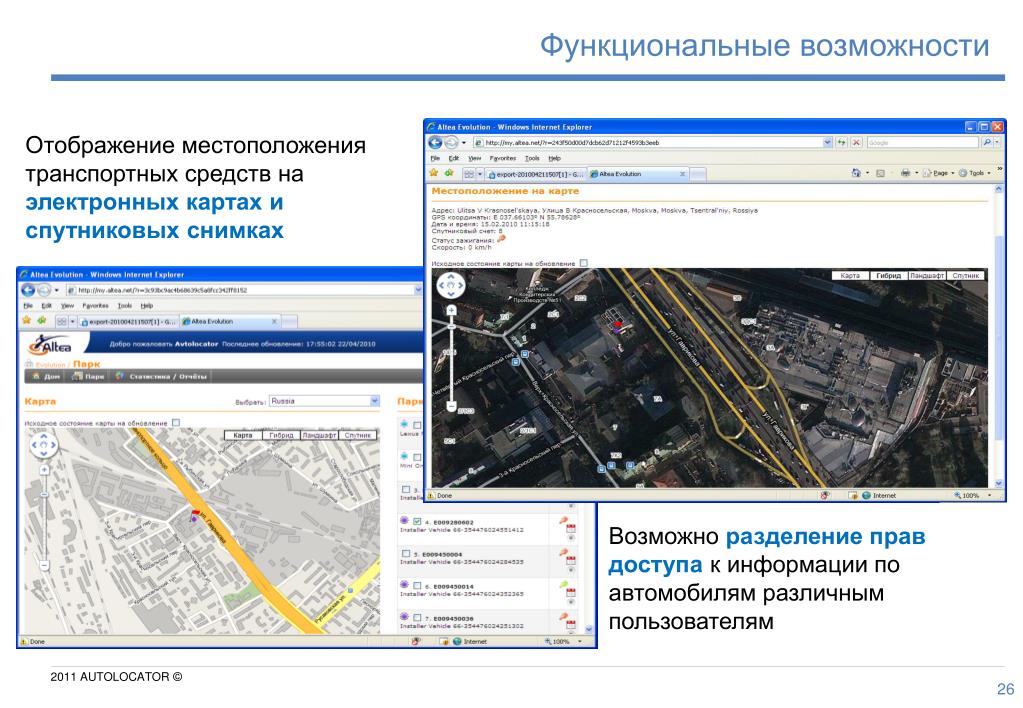Check Mini vehicle checkbox in park list
The width and height of the screenshot is (1023, 708).
pyautogui.click(x=418, y=457)
